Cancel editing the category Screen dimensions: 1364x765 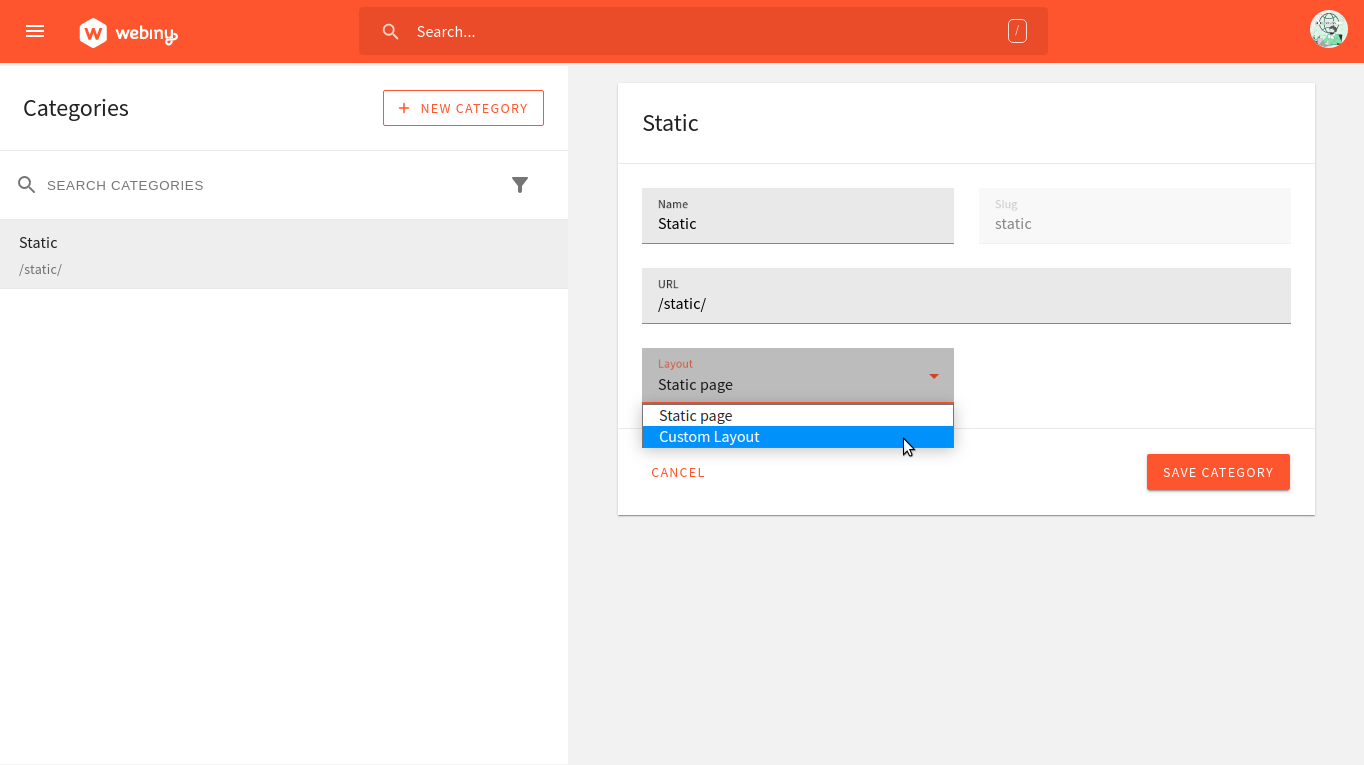[678, 472]
